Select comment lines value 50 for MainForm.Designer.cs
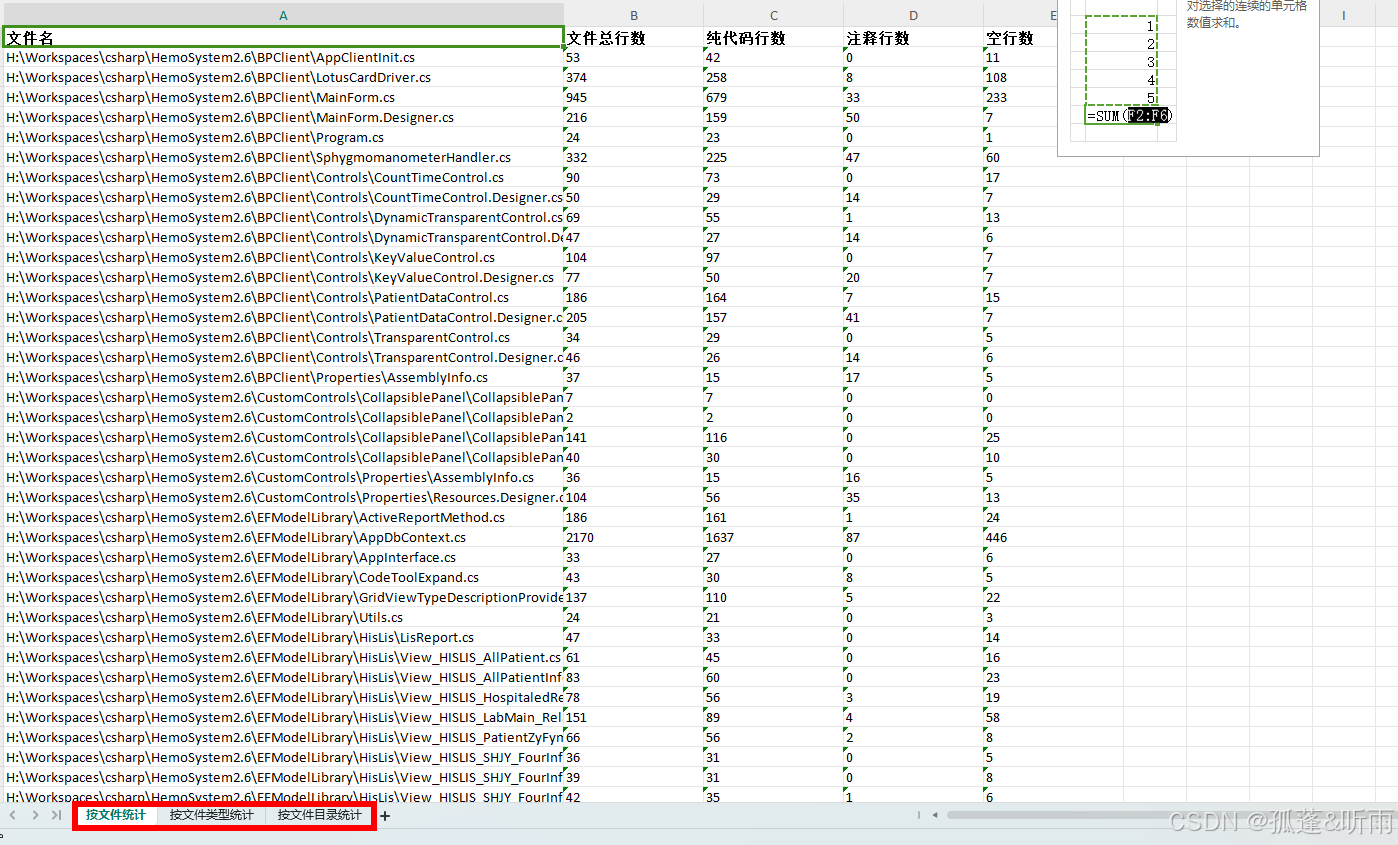This screenshot has width=1398, height=845. 913,118
